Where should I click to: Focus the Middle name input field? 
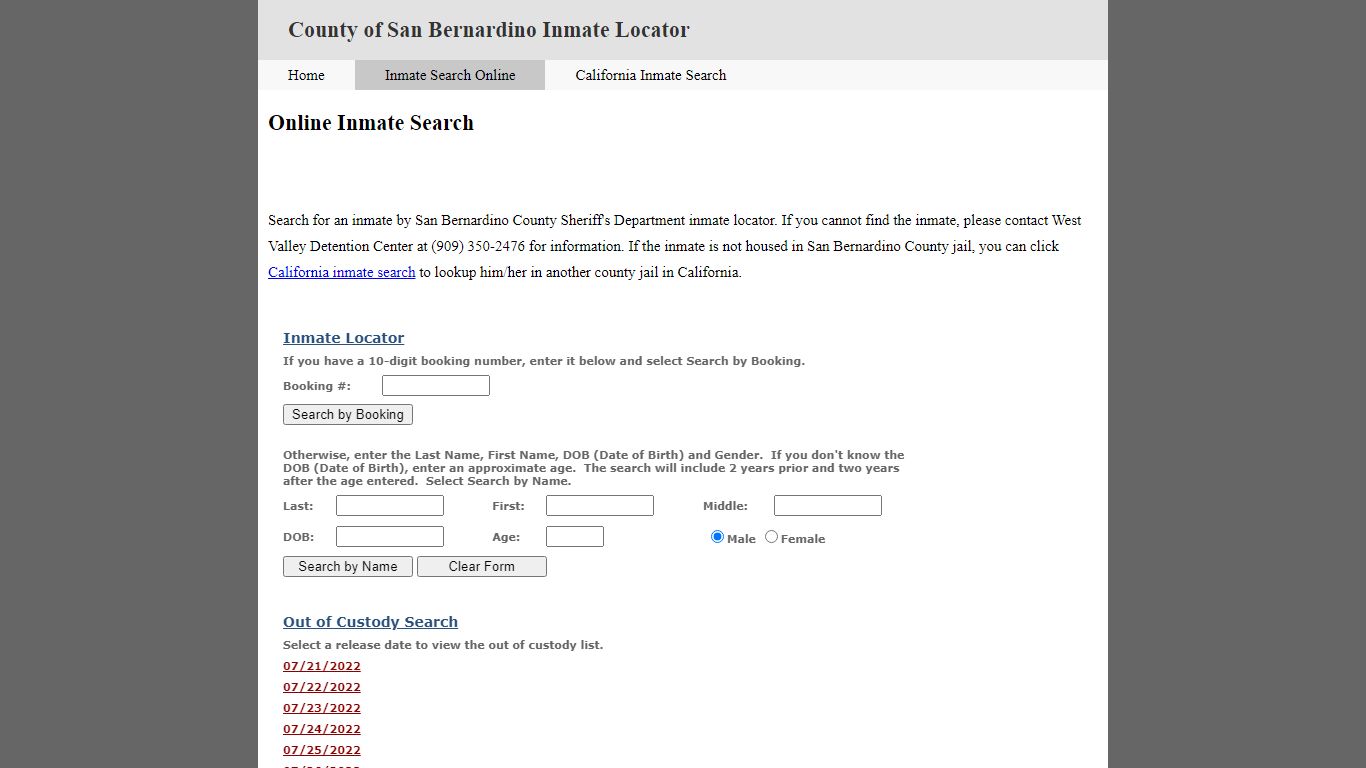[x=828, y=506]
